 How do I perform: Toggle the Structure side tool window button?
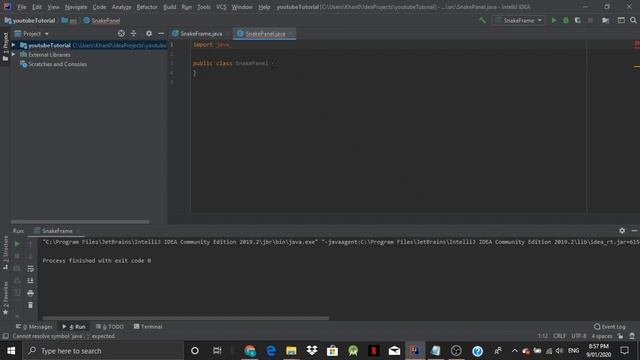5,253
